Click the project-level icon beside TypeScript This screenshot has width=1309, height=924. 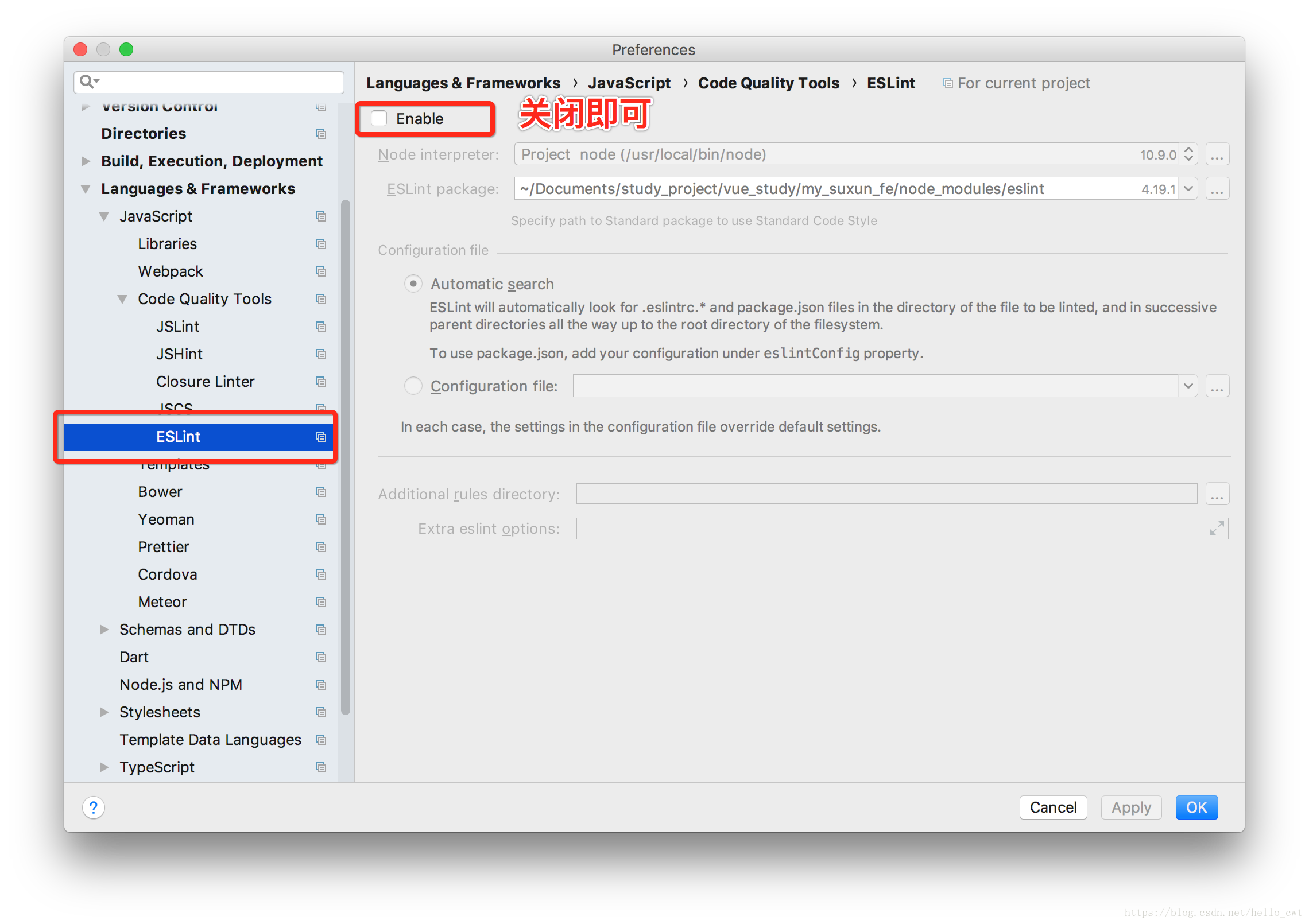[x=321, y=767]
